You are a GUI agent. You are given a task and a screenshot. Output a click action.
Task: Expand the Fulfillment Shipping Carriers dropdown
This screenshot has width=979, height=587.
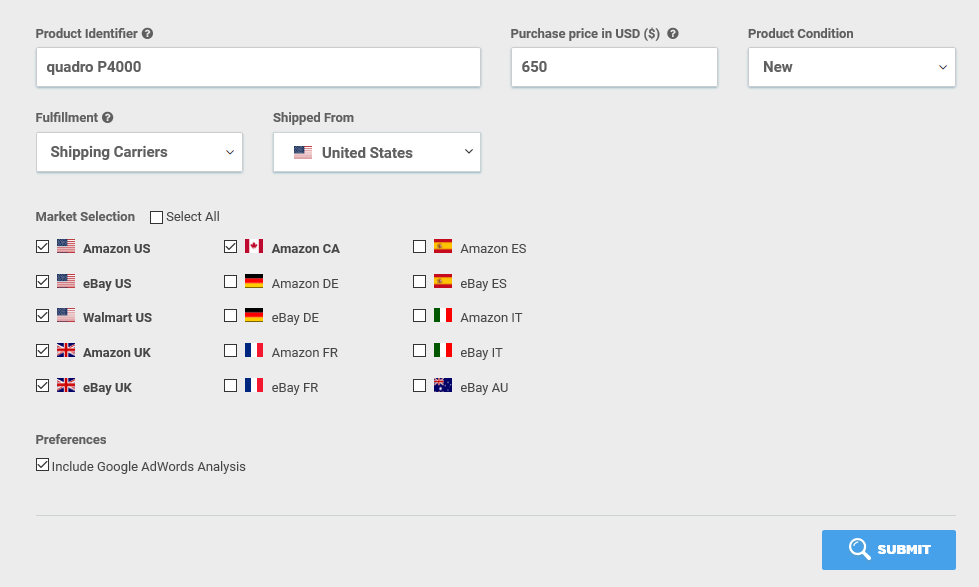click(139, 152)
